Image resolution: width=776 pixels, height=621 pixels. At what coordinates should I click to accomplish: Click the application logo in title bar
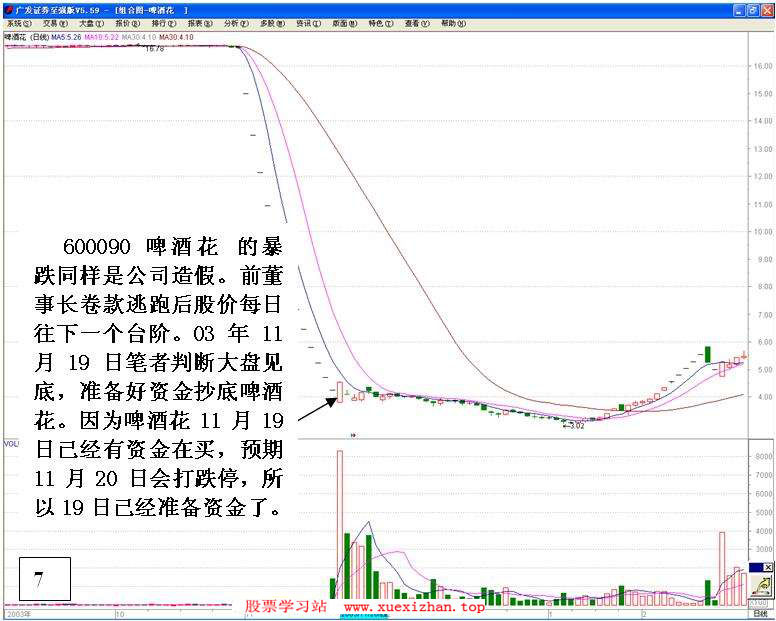[x=9, y=10]
